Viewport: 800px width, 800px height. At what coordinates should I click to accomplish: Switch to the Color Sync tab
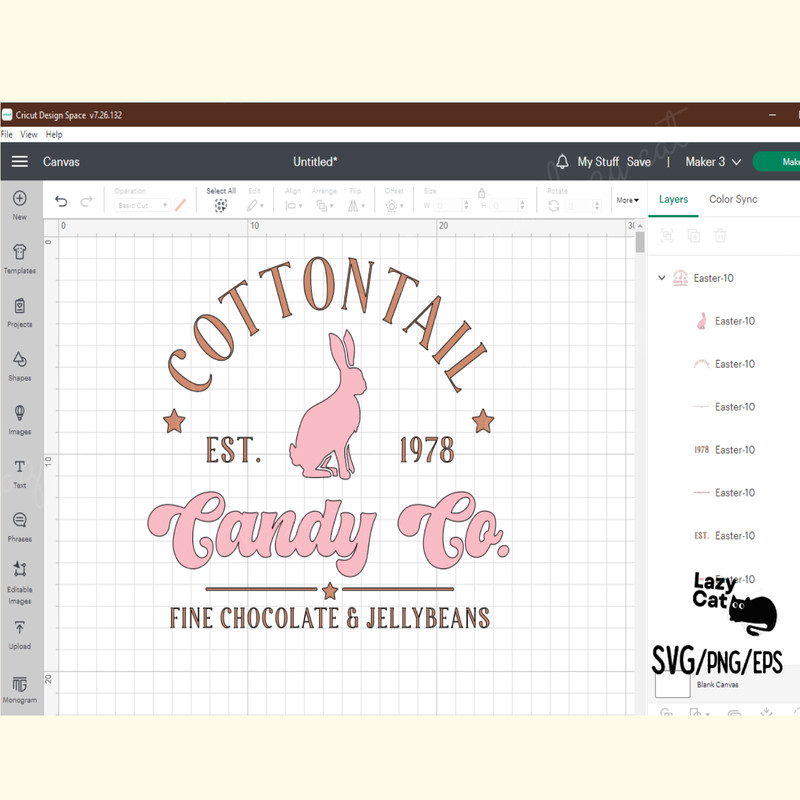[x=732, y=199]
